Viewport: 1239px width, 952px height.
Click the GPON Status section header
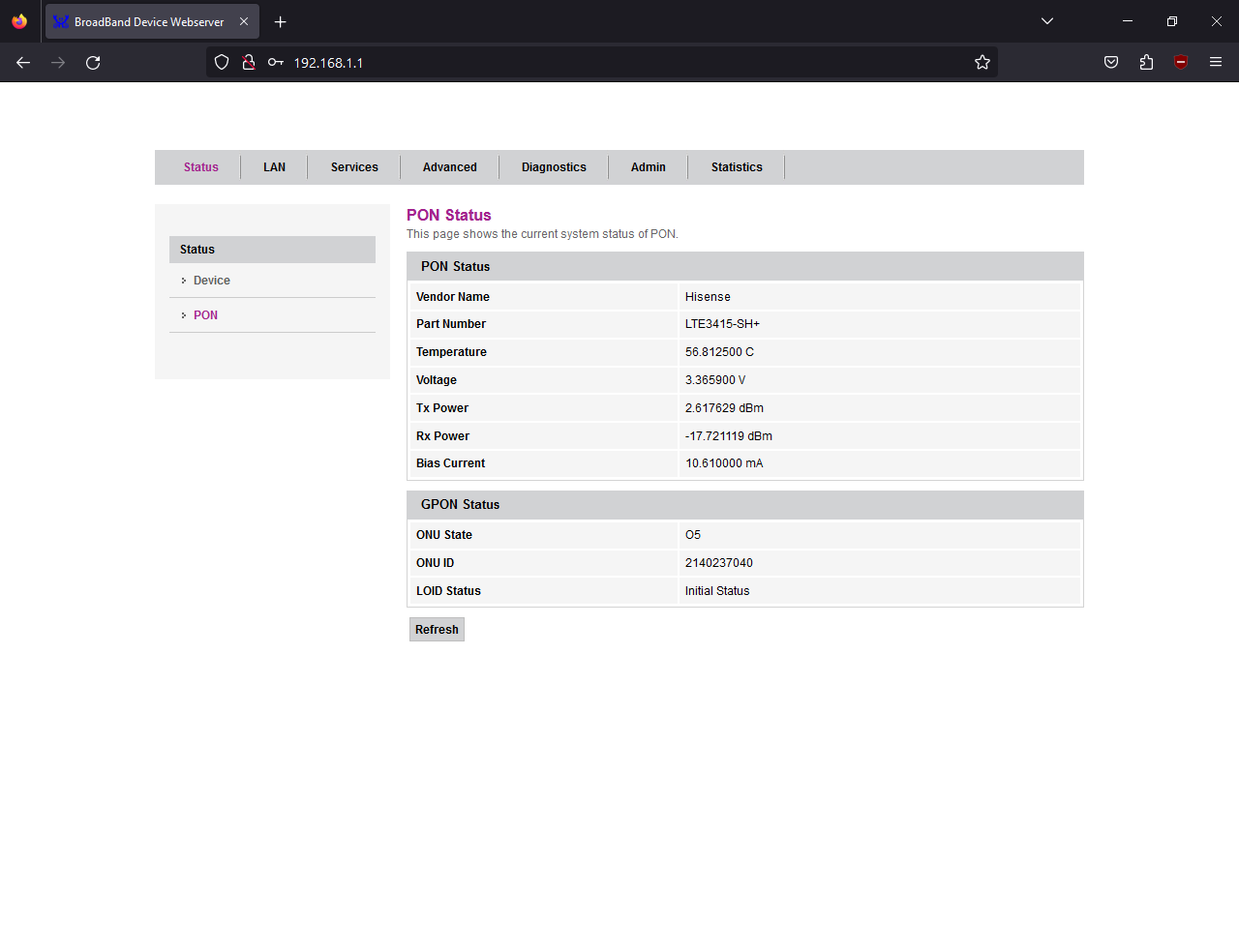[745, 505]
